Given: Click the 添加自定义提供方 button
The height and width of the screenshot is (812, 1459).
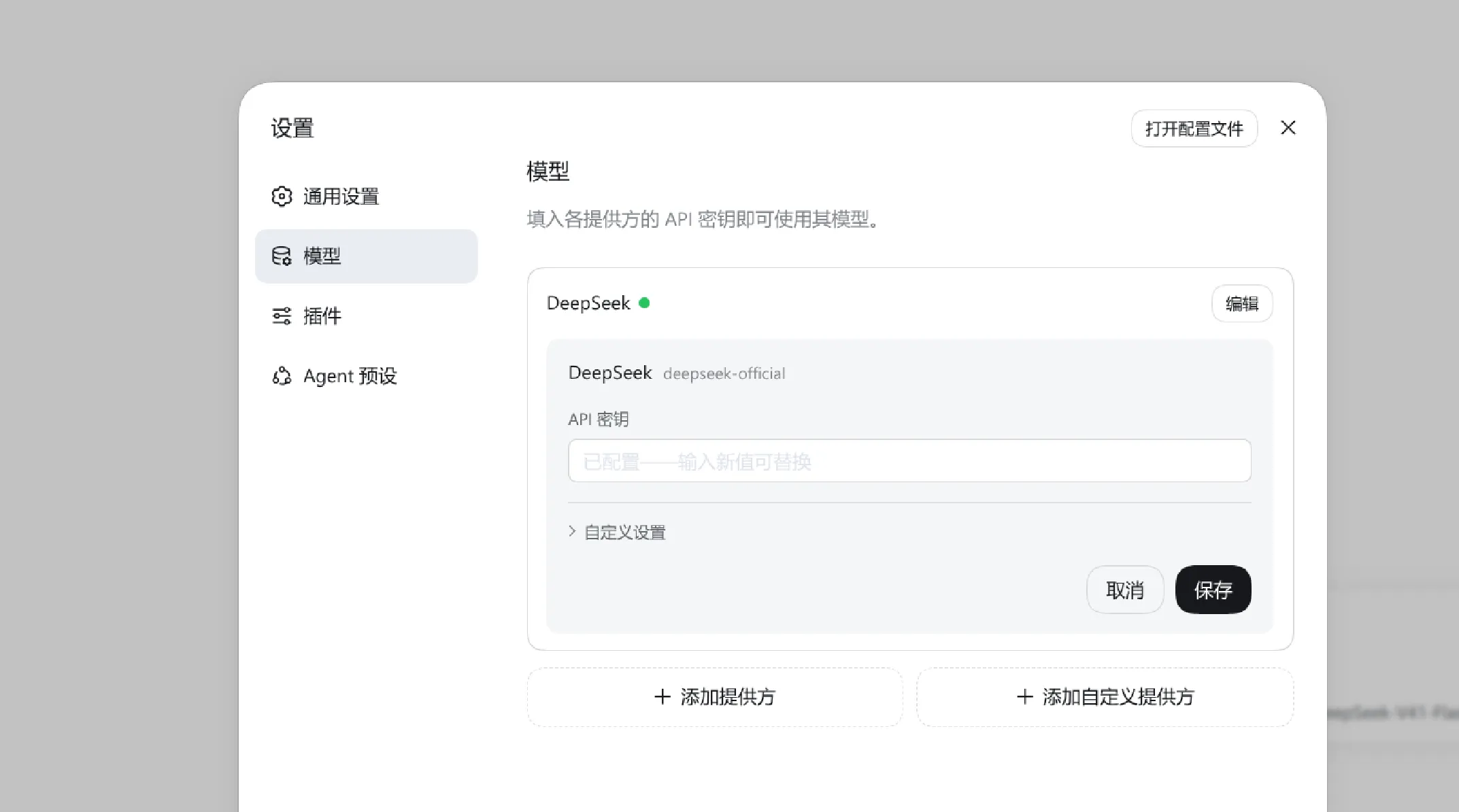Looking at the screenshot, I should [1105, 697].
